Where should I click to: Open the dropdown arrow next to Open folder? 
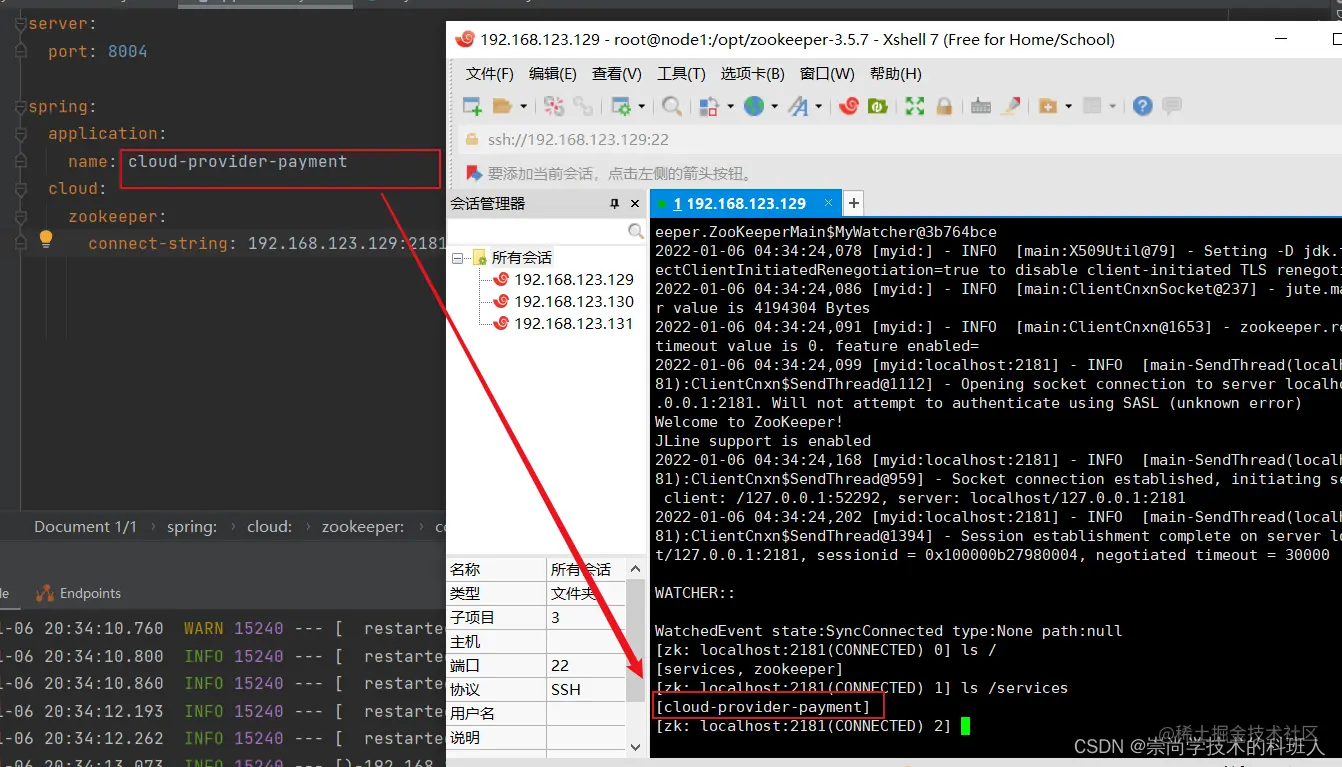click(x=522, y=106)
